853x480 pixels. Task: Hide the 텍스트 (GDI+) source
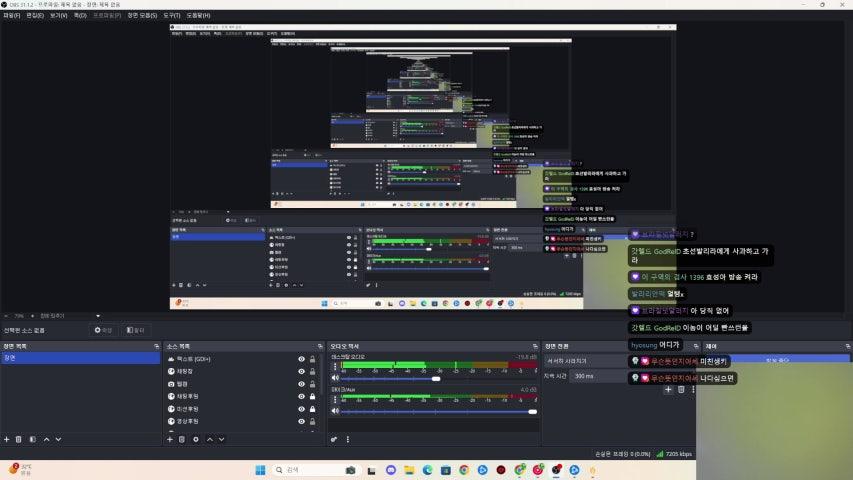pos(301,359)
